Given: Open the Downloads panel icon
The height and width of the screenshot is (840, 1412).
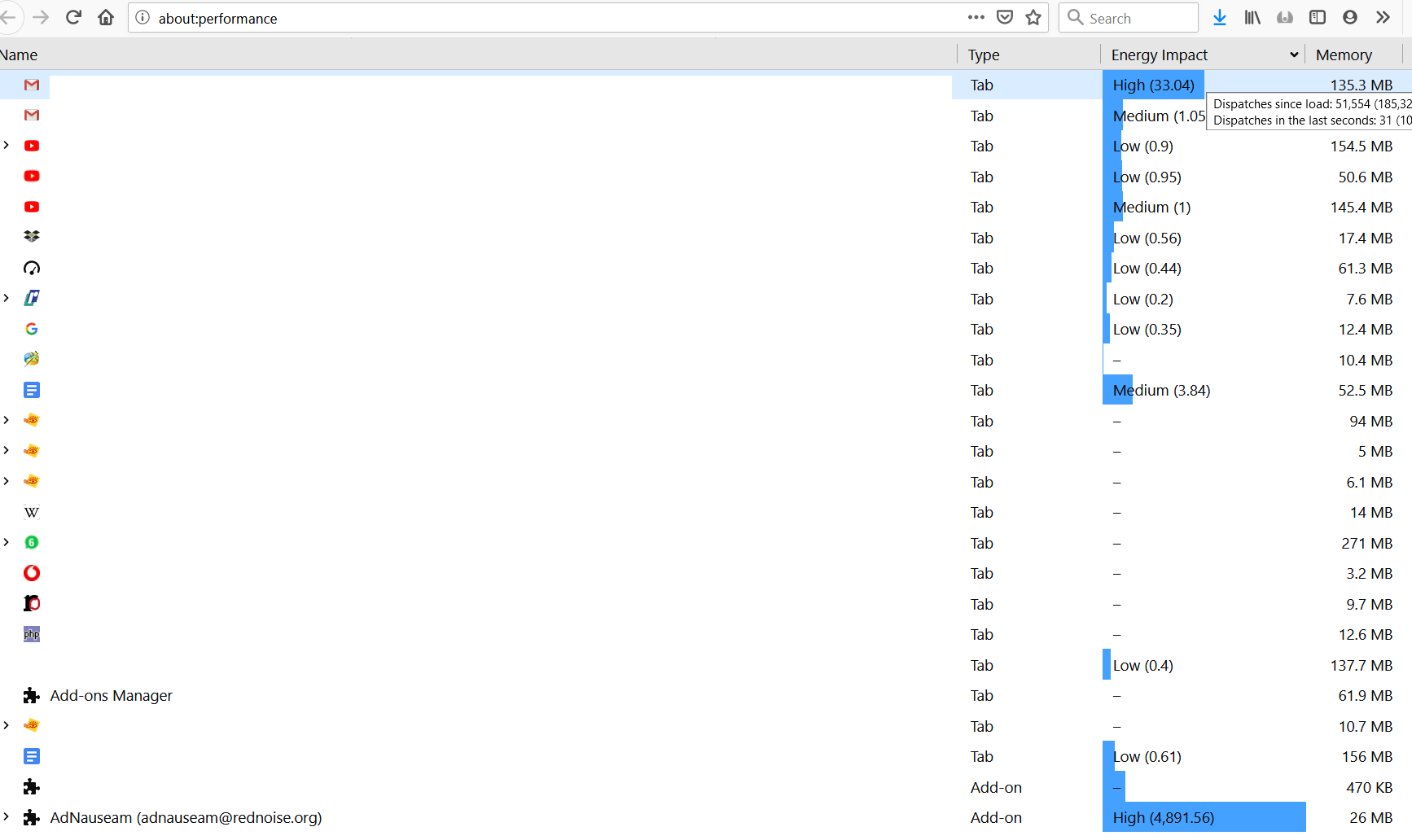Looking at the screenshot, I should (1220, 17).
